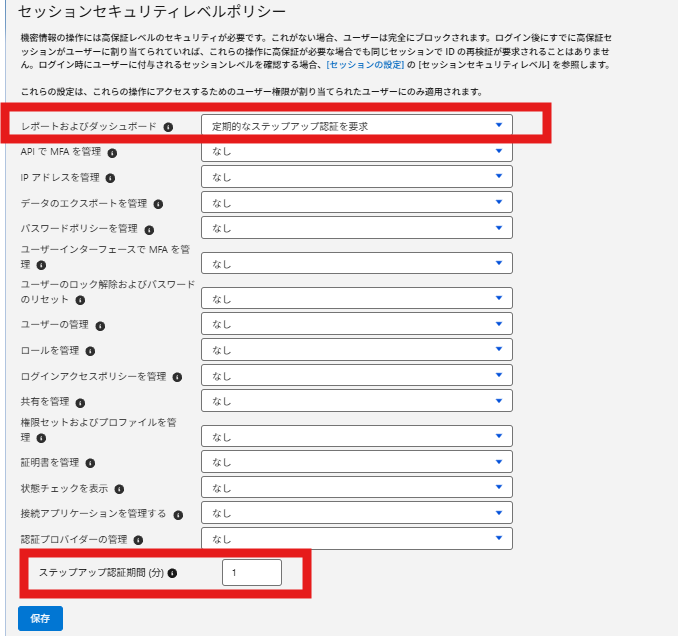
Task: Click info icon for ユーザーのロック解除およびパスワードのリセット
Action: coord(80,300)
